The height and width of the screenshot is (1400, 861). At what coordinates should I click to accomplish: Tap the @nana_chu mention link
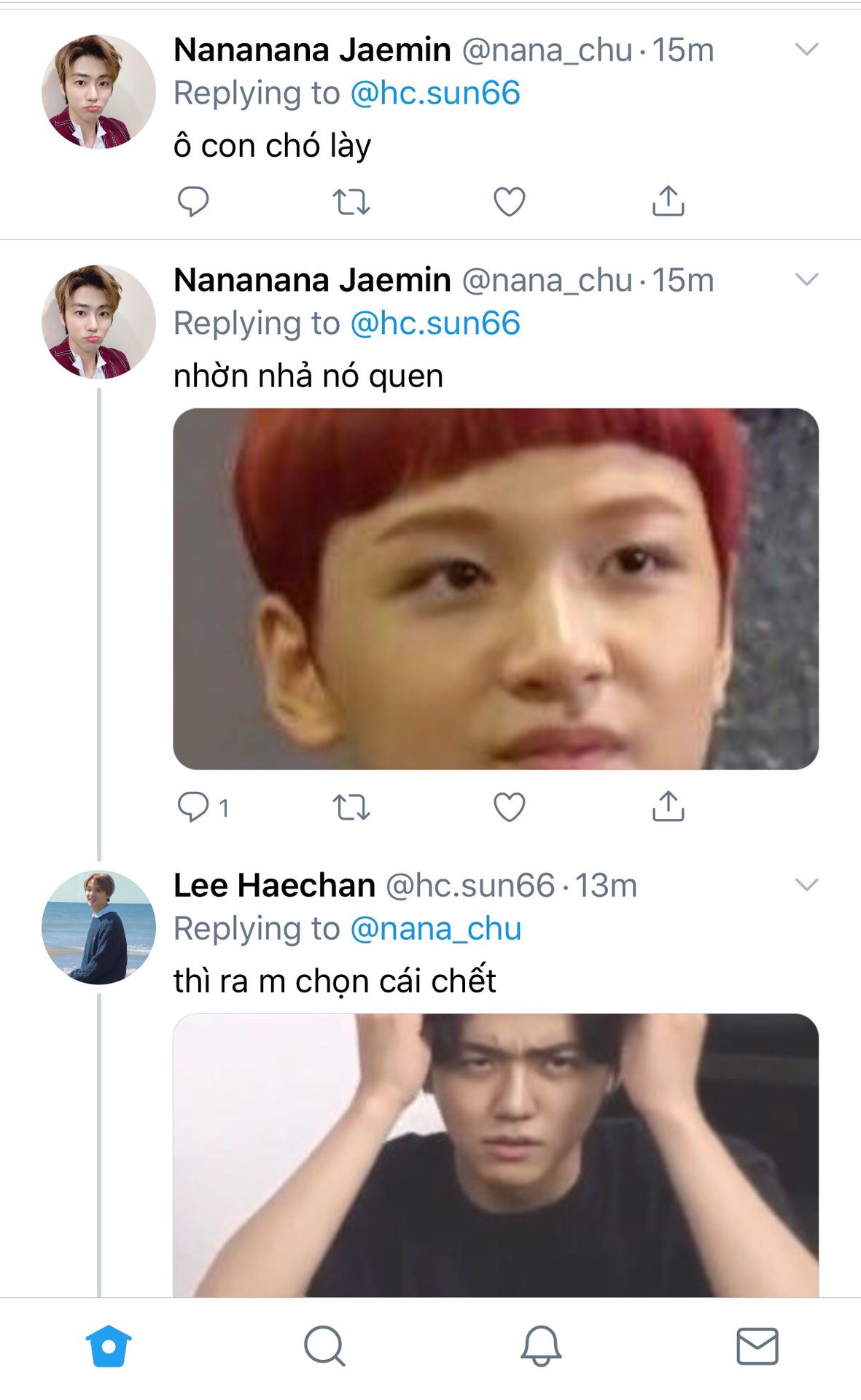(436, 929)
